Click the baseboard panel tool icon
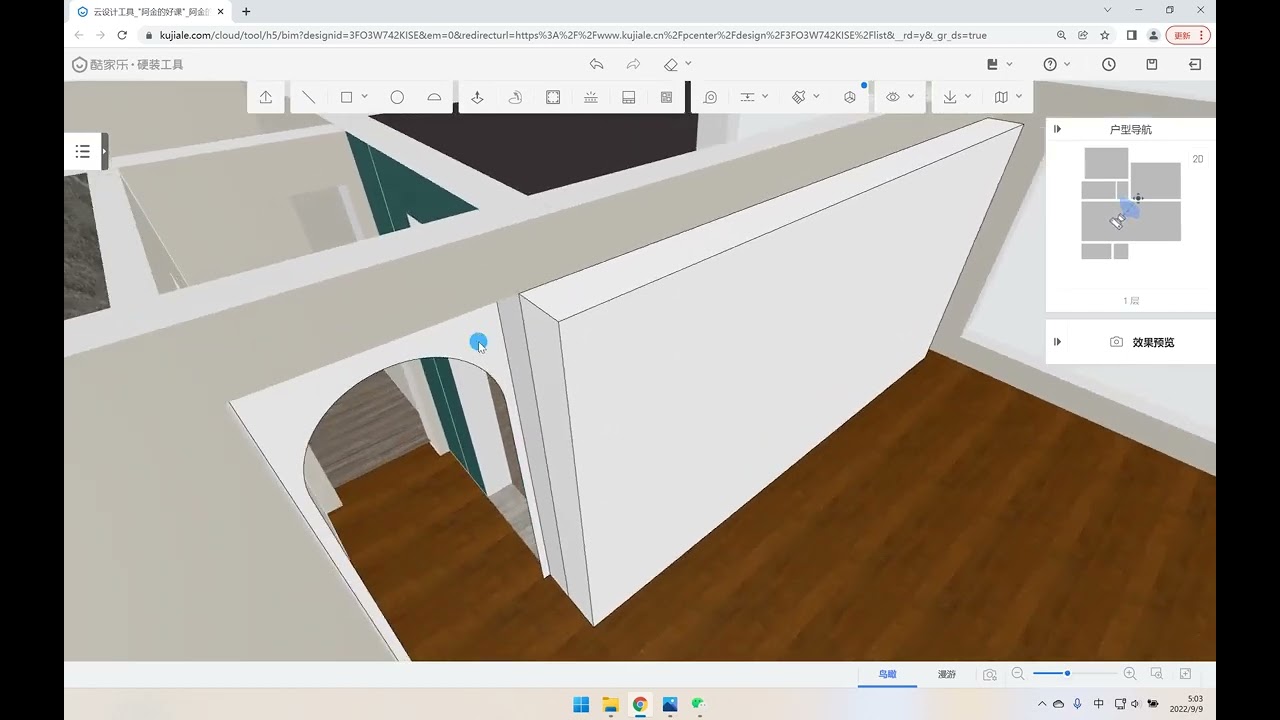Viewport: 1280px width, 720px height. [x=629, y=97]
